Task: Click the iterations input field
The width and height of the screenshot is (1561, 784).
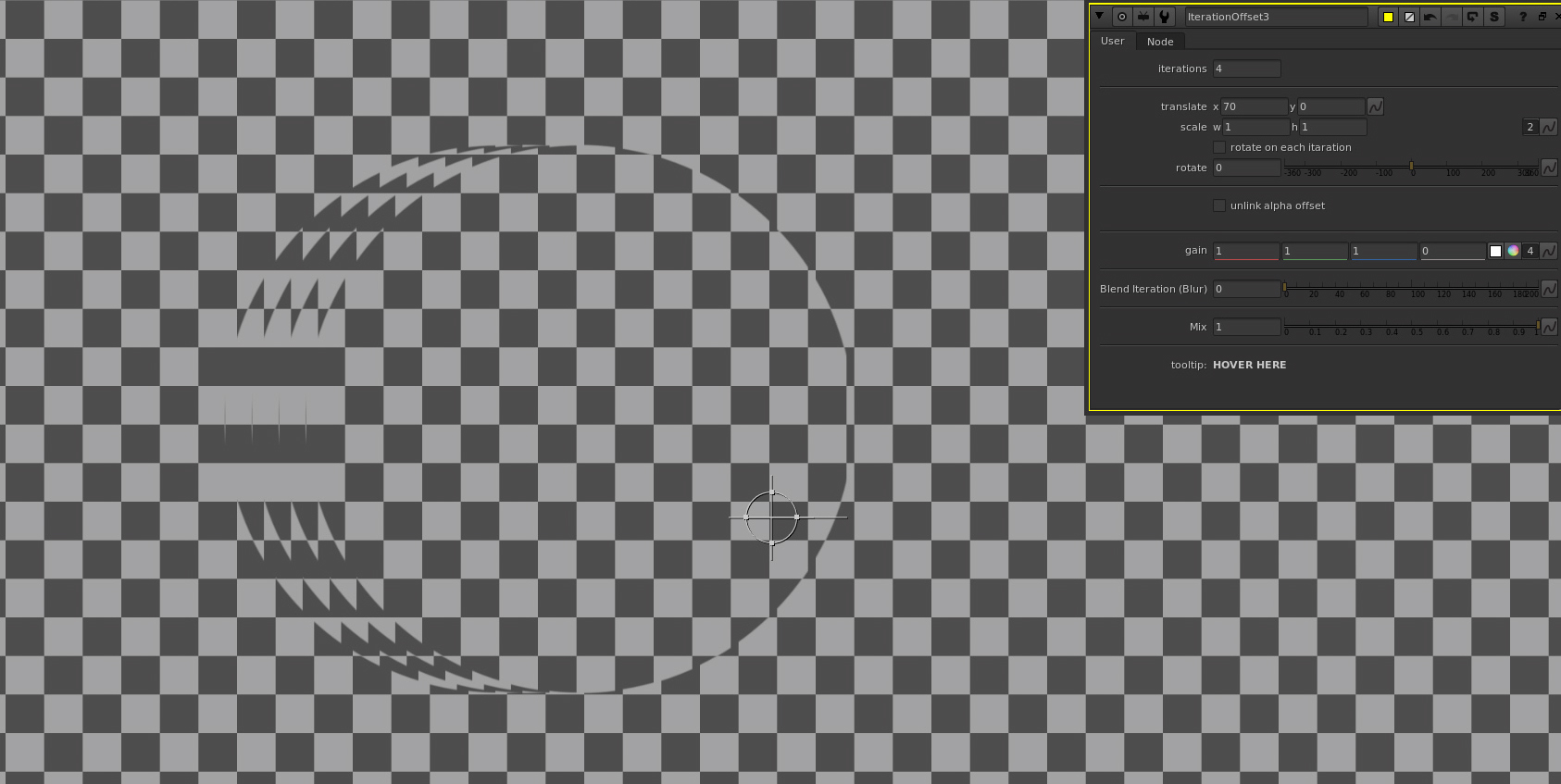Action: 1246,68
